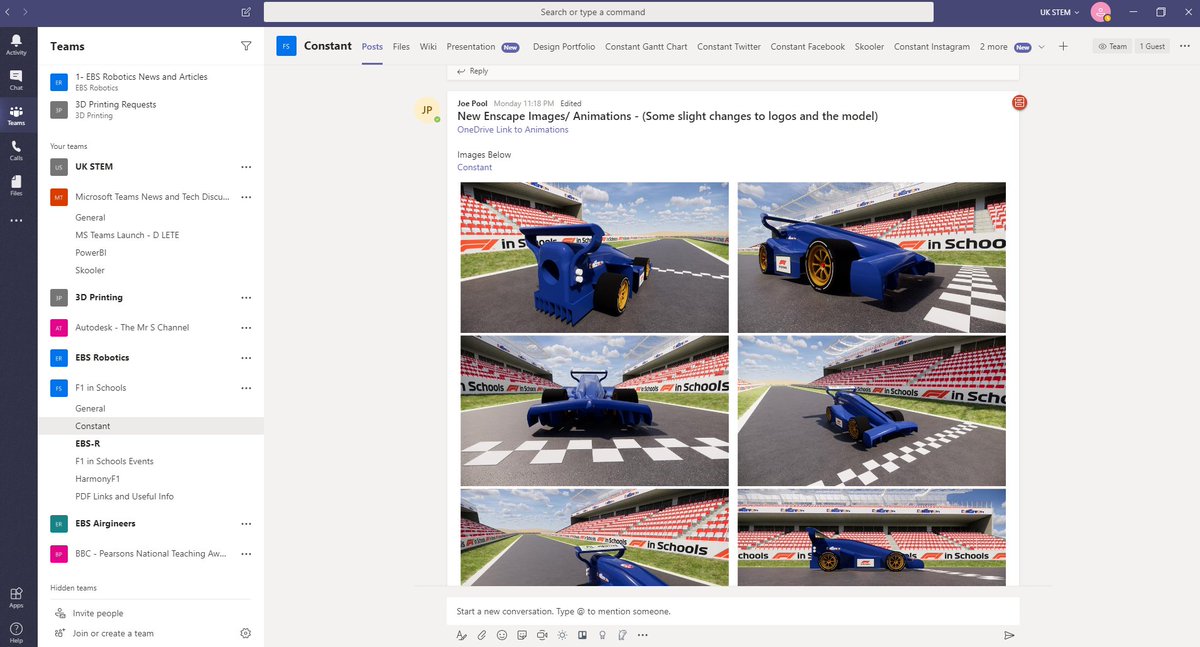This screenshot has height=647, width=1200.
Task: Click the filter teams funnel icon
Action: 246,46
